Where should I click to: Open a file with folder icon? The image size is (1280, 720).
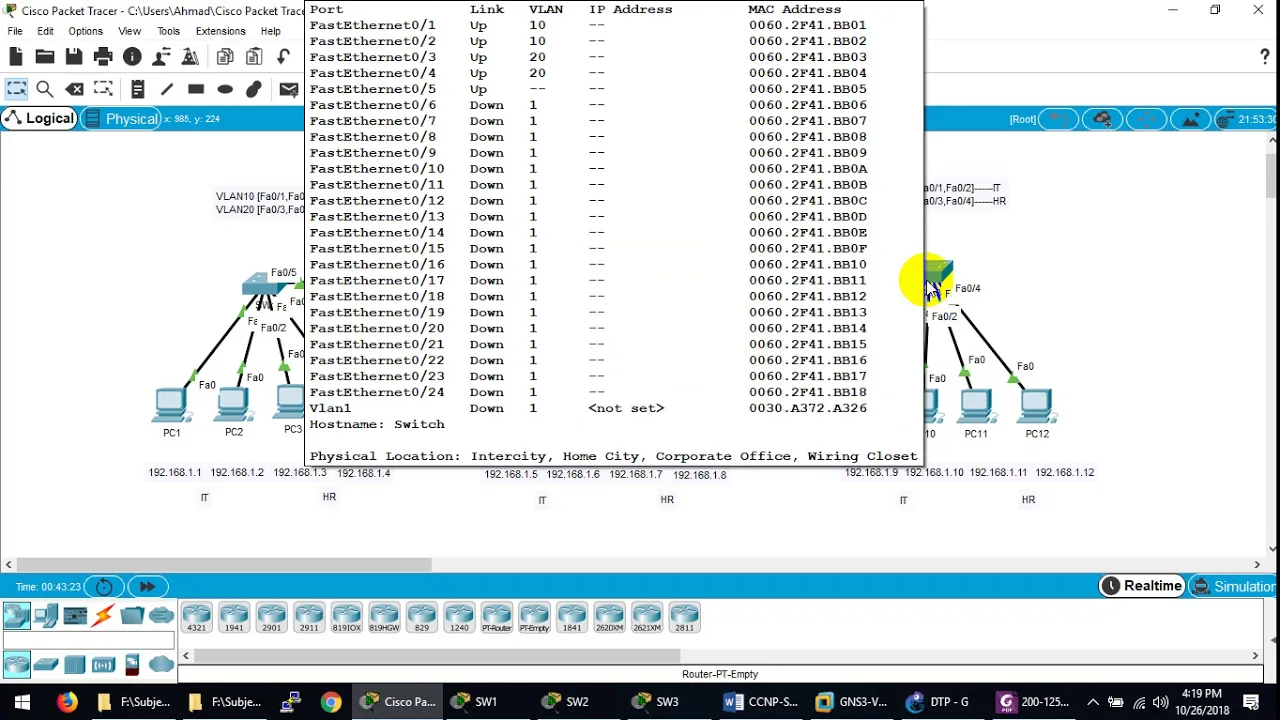click(x=45, y=57)
